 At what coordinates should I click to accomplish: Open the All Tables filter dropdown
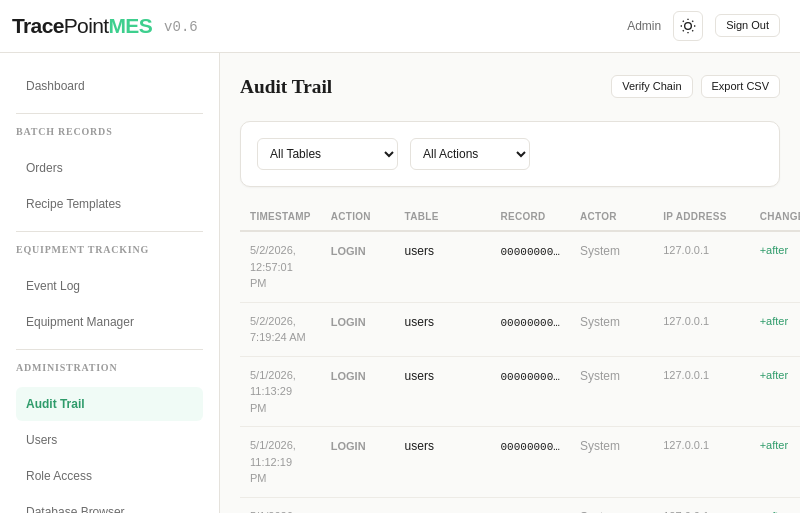coord(327,154)
